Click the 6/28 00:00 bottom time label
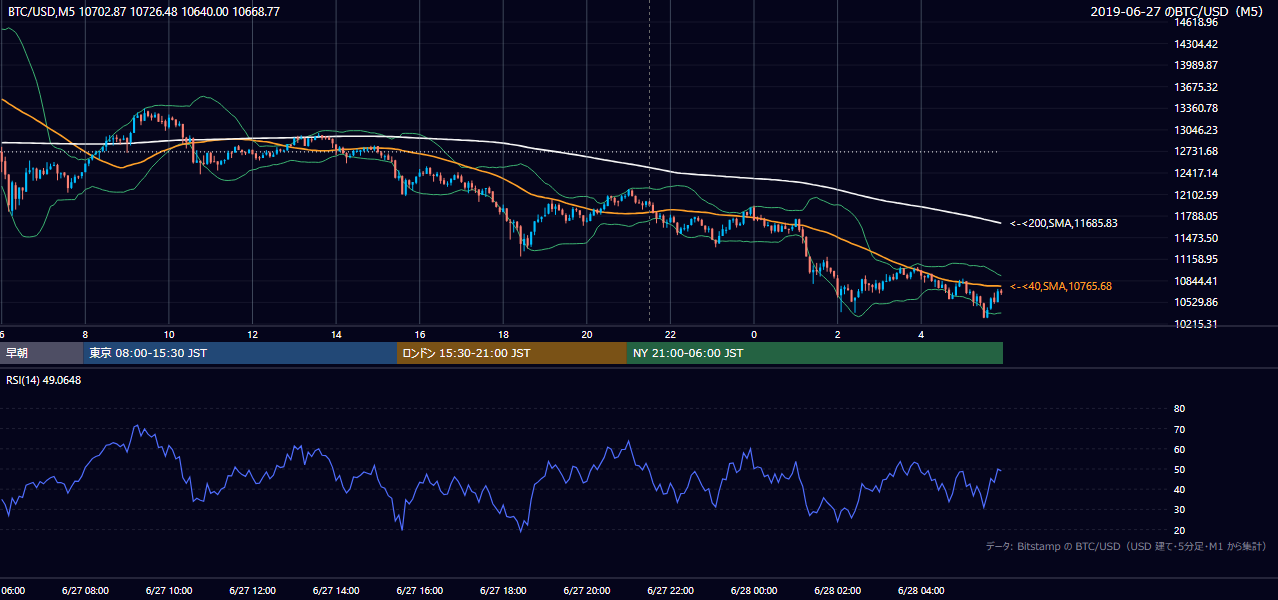The image size is (1278, 600). pyautogui.click(x=754, y=590)
